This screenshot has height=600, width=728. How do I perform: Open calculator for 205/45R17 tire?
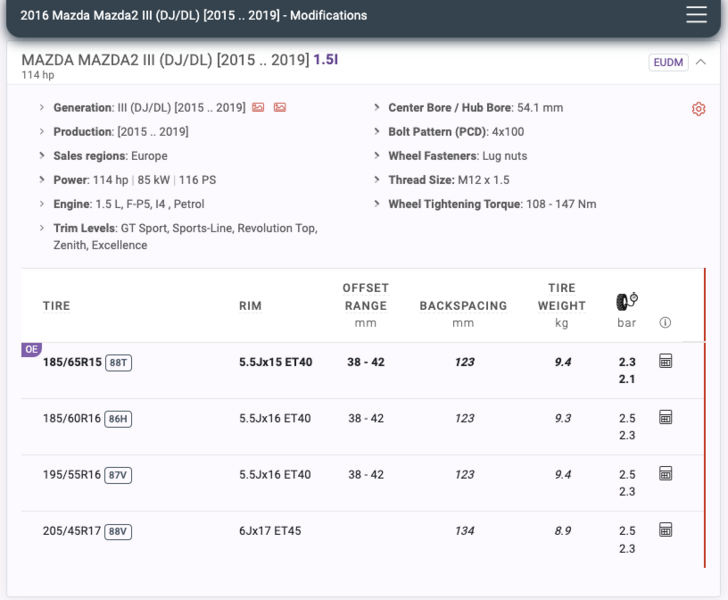click(x=665, y=529)
